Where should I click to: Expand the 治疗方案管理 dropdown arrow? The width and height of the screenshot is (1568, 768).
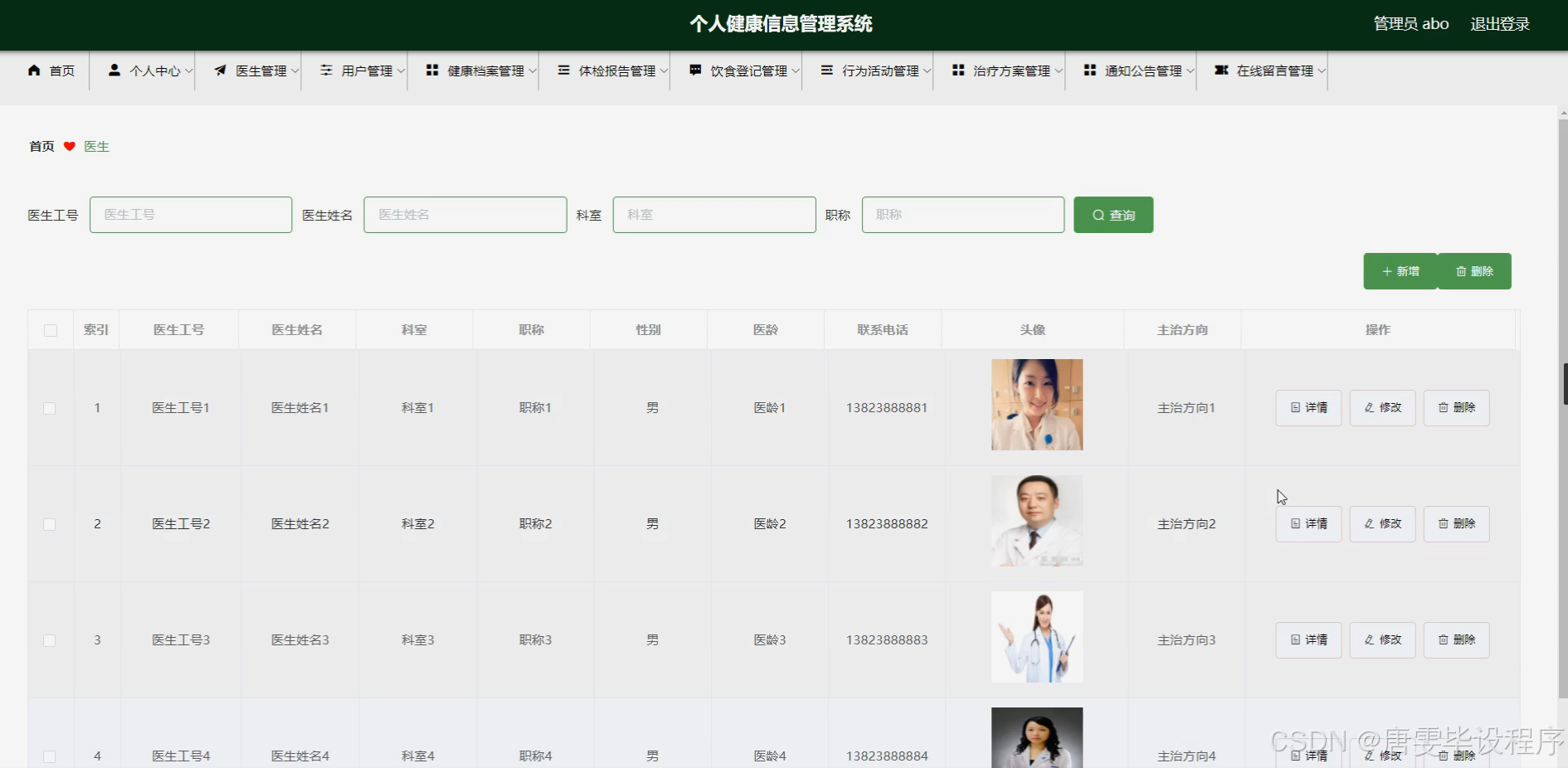(x=1059, y=71)
